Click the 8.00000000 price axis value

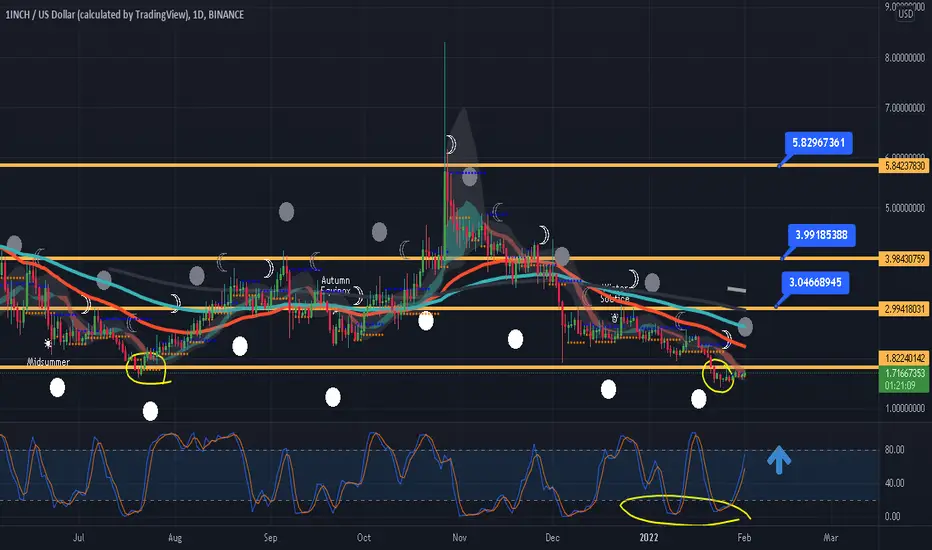(x=905, y=58)
